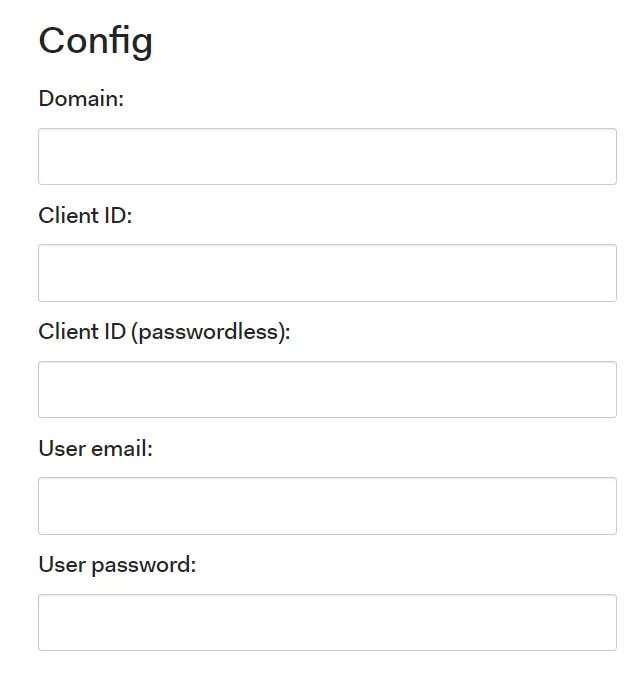Click the box beneath "User email:"
The image size is (632, 677).
click(327, 506)
